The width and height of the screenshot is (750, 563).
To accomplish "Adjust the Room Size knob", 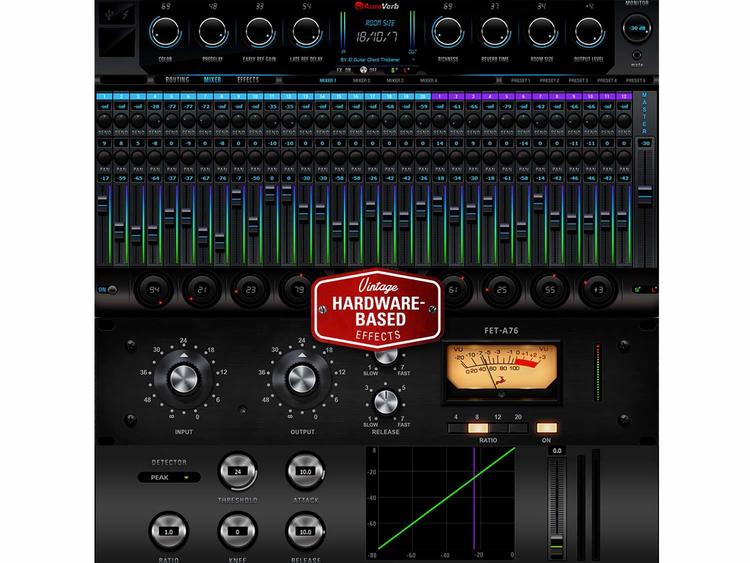I will click(x=542, y=32).
